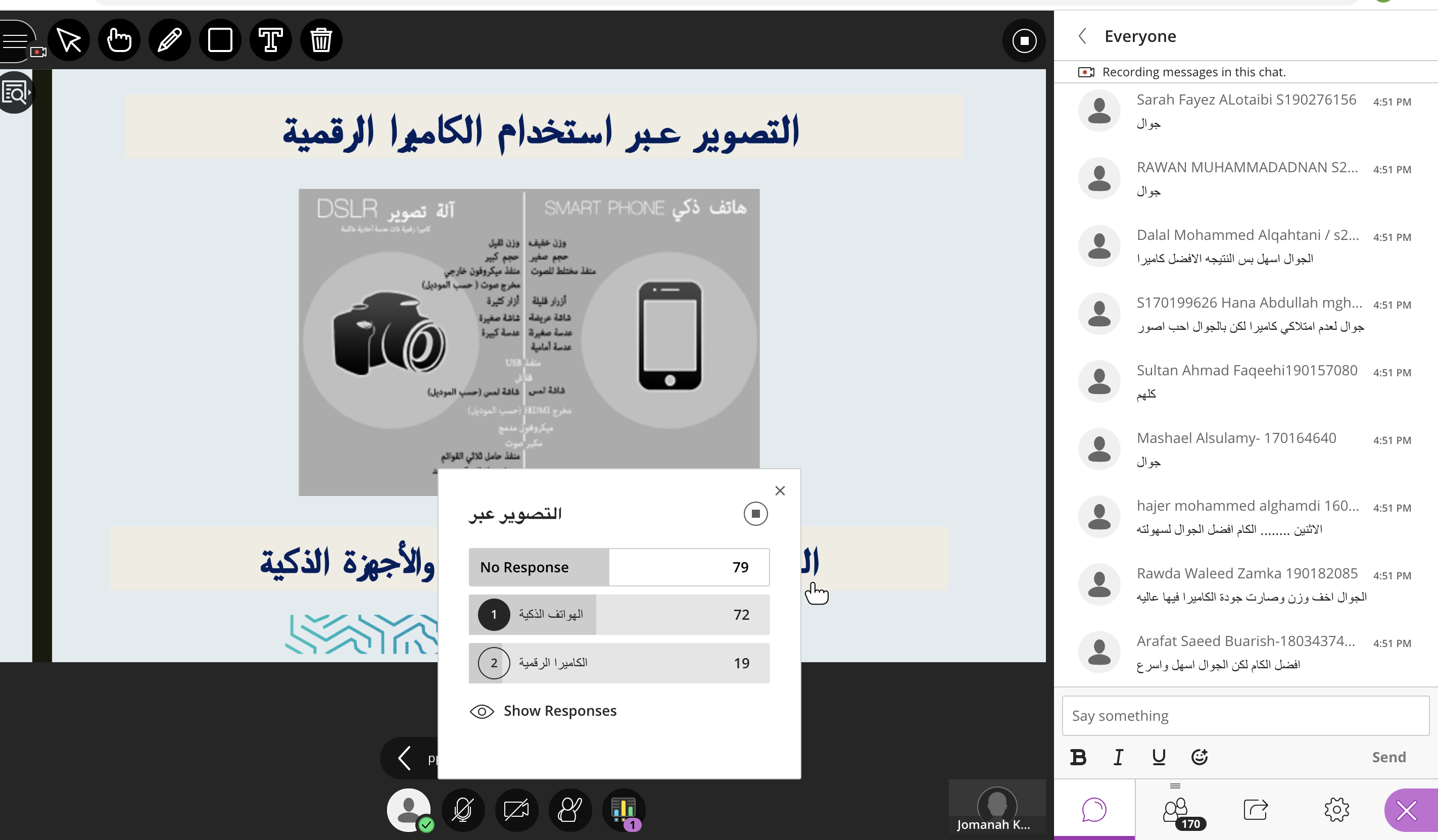Toggle microphone mute button
1438x840 pixels.
coord(463,810)
